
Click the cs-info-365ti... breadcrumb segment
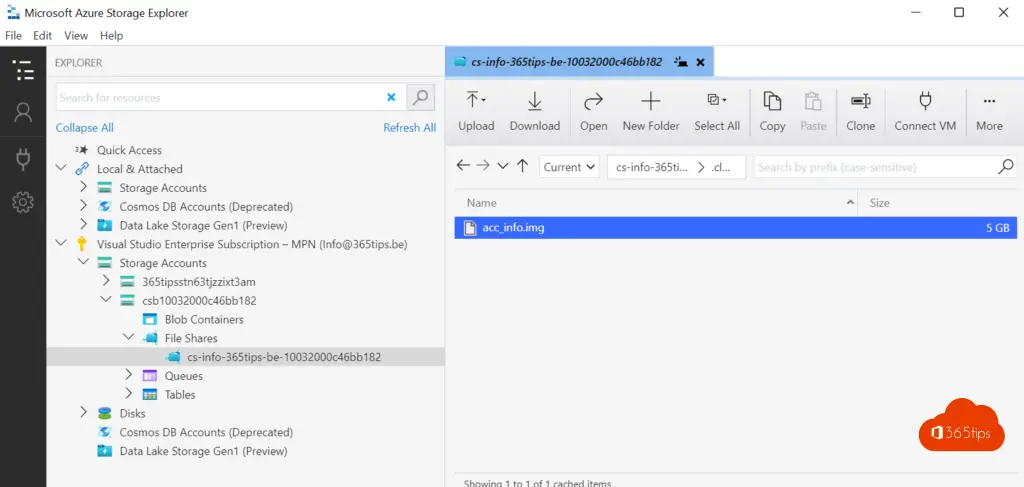point(652,167)
